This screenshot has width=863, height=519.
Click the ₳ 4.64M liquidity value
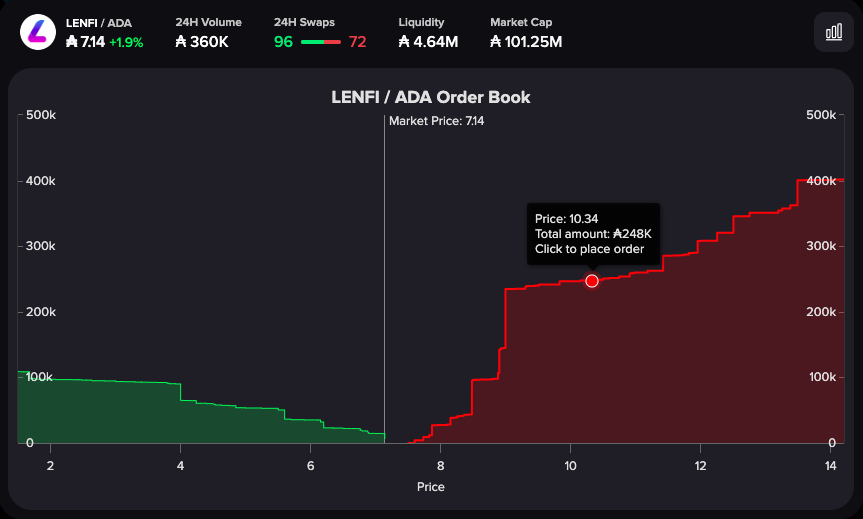[428, 42]
